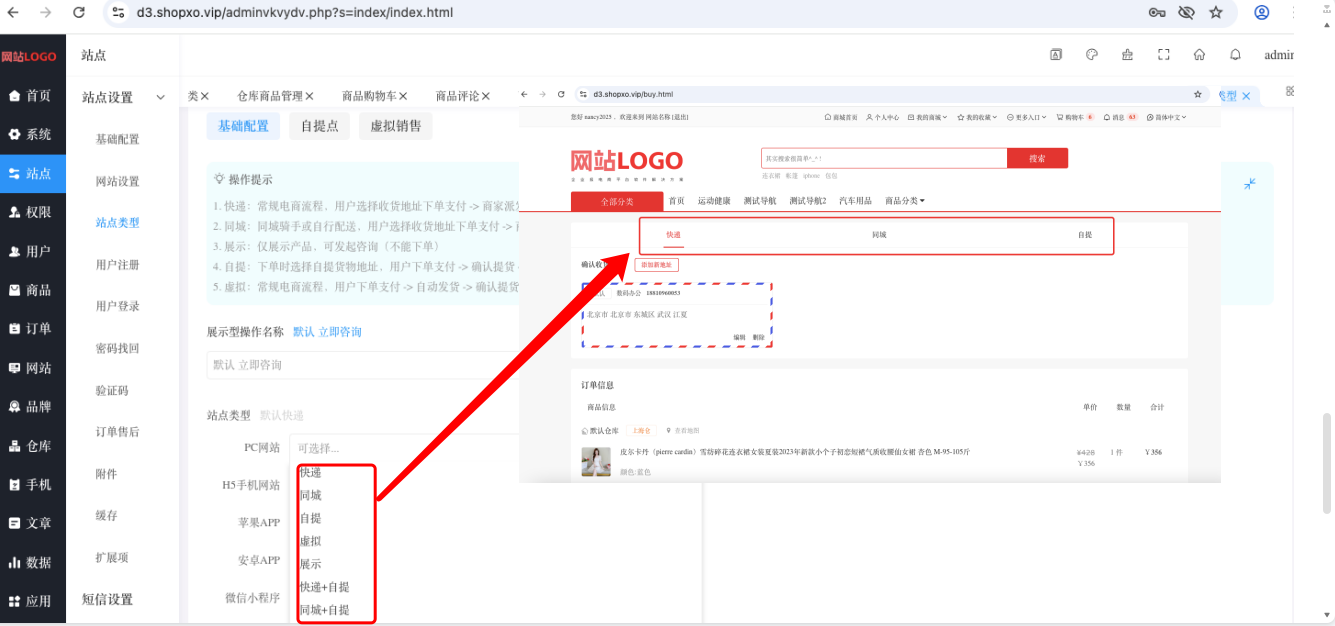Click the 展示型操作名称 input field

[x=363, y=365]
